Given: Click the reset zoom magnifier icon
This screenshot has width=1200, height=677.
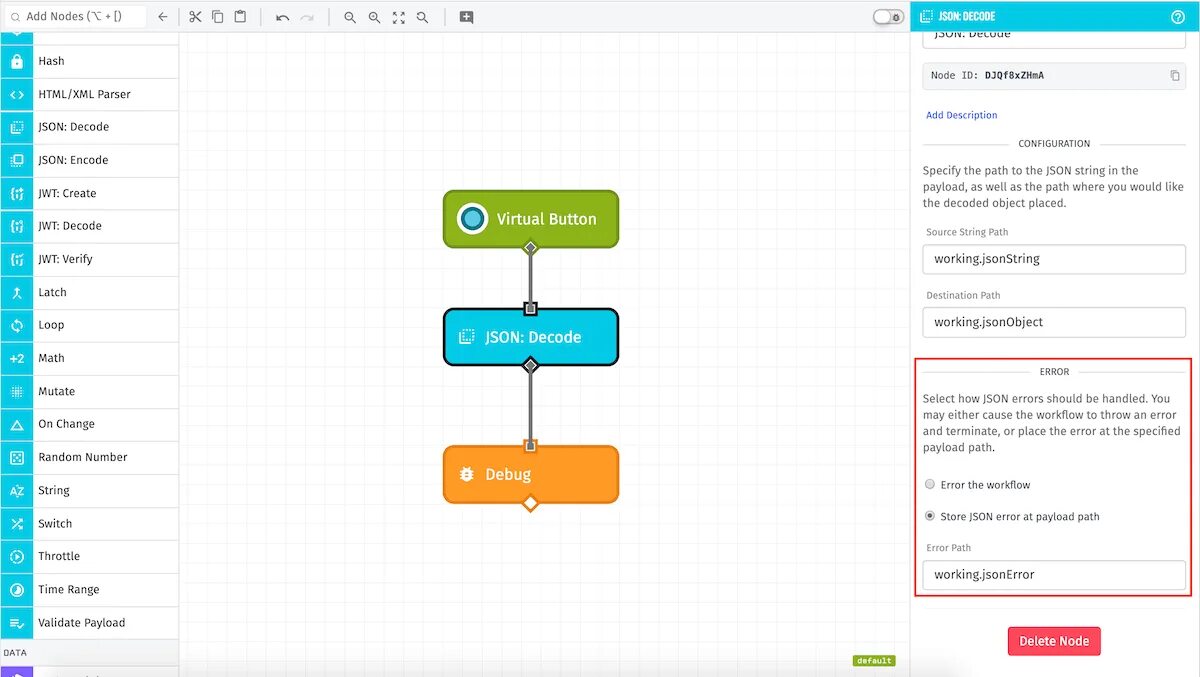Looking at the screenshot, I should coord(422,18).
